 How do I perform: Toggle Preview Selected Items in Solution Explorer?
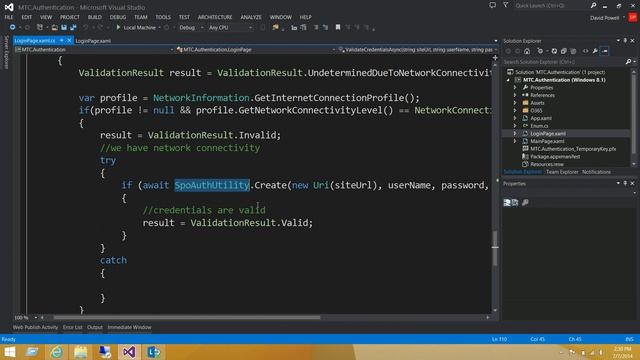point(605,51)
